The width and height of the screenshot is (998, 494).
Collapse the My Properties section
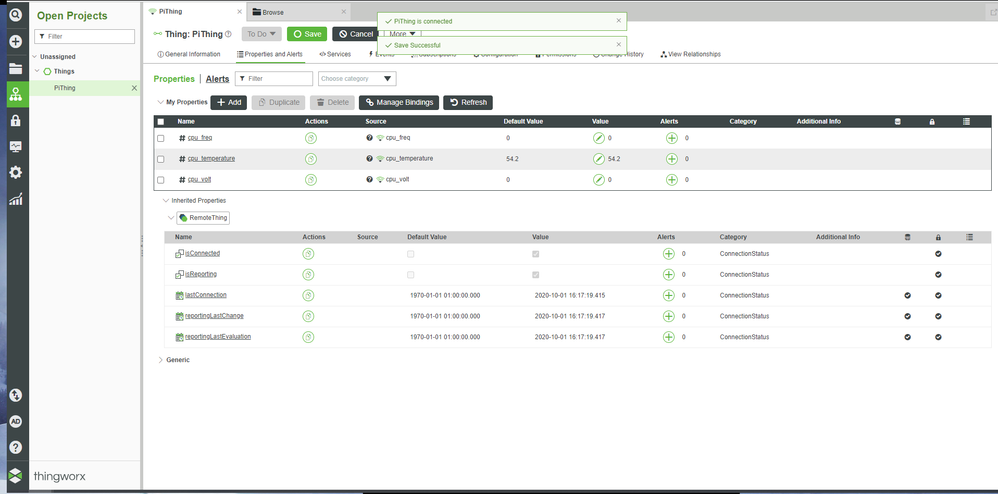160,102
